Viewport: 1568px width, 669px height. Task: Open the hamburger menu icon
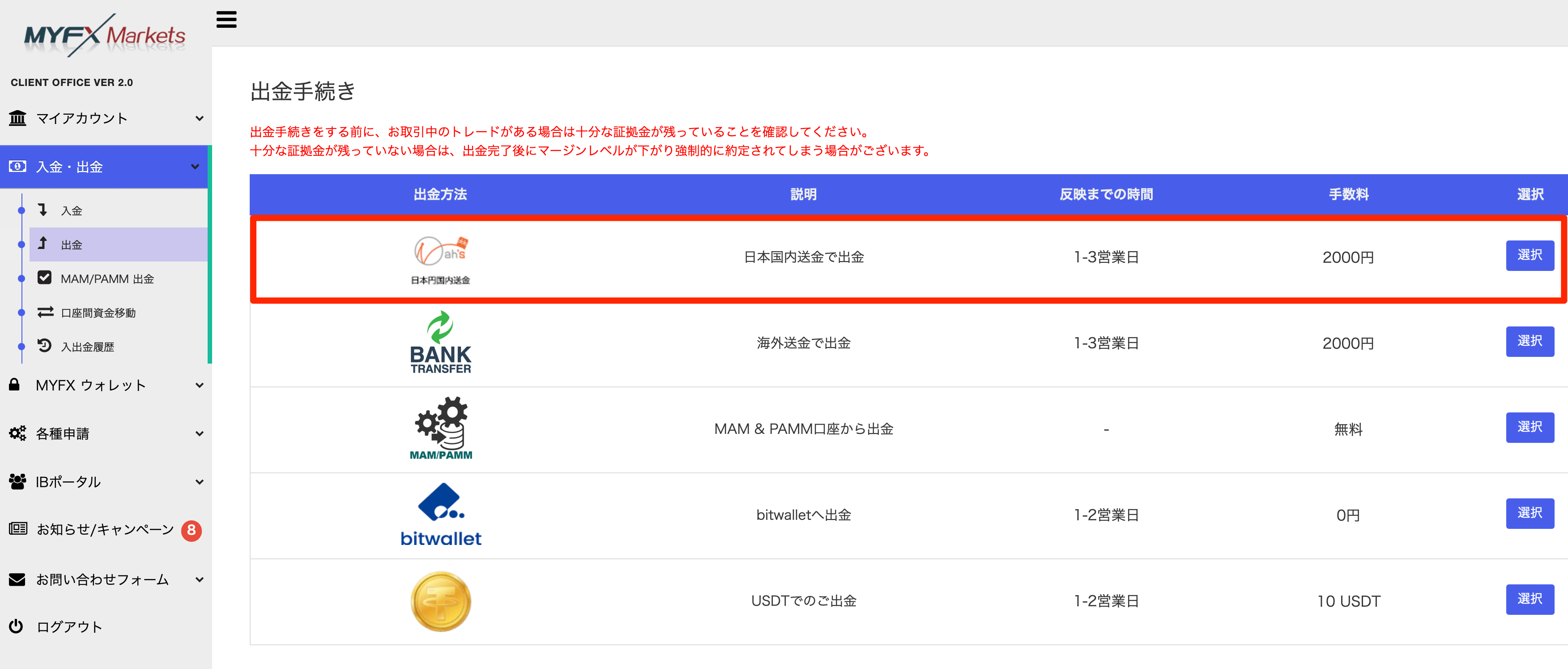[226, 20]
